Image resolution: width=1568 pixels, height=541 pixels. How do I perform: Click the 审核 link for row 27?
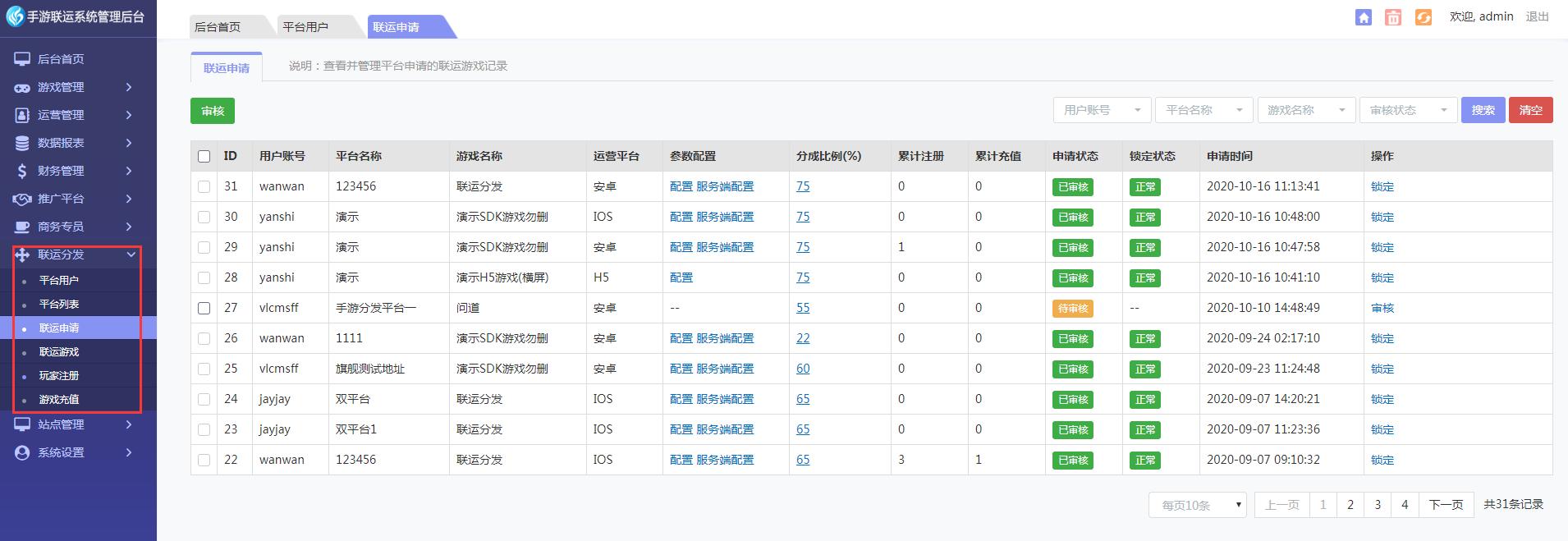pyautogui.click(x=1382, y=308)
